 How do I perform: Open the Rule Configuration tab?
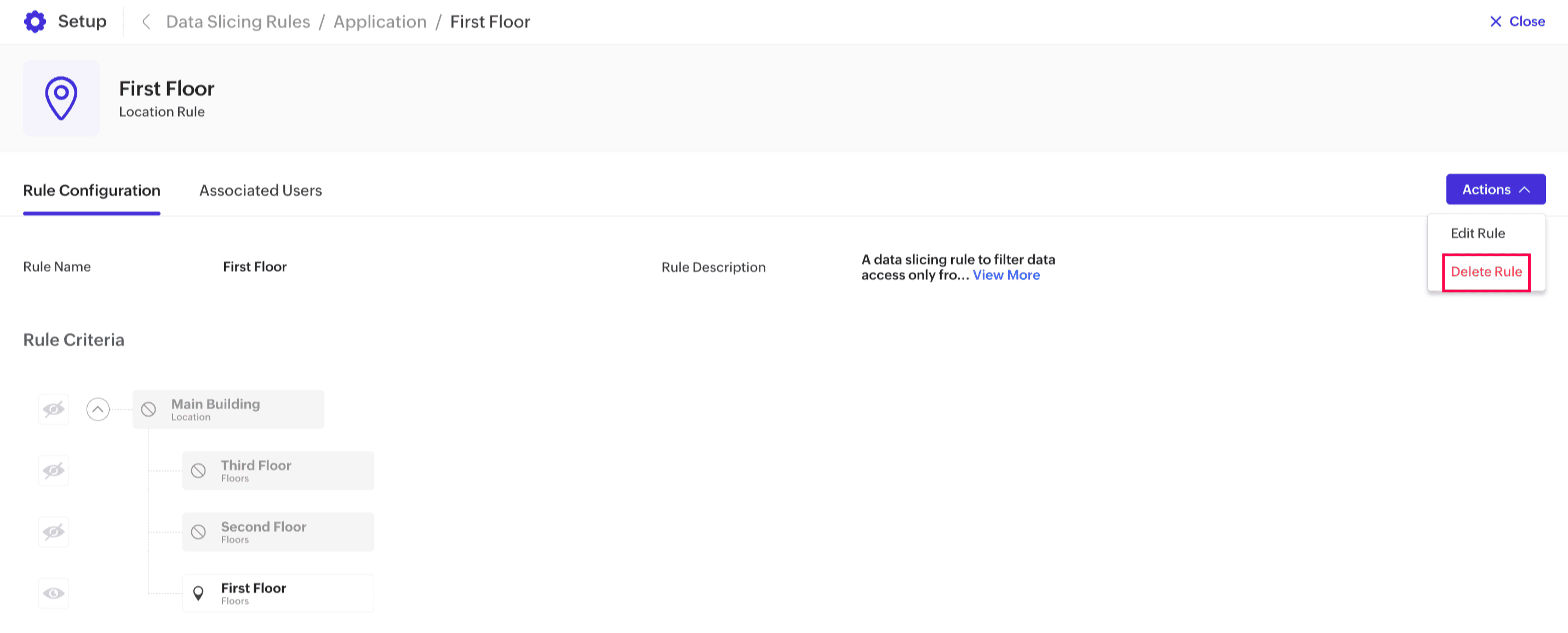click(92, 191)
